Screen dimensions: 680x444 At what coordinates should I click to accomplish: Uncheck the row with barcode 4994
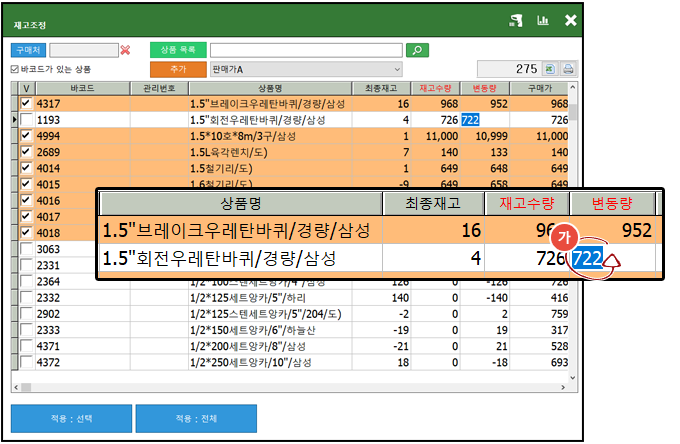point(26,135)
